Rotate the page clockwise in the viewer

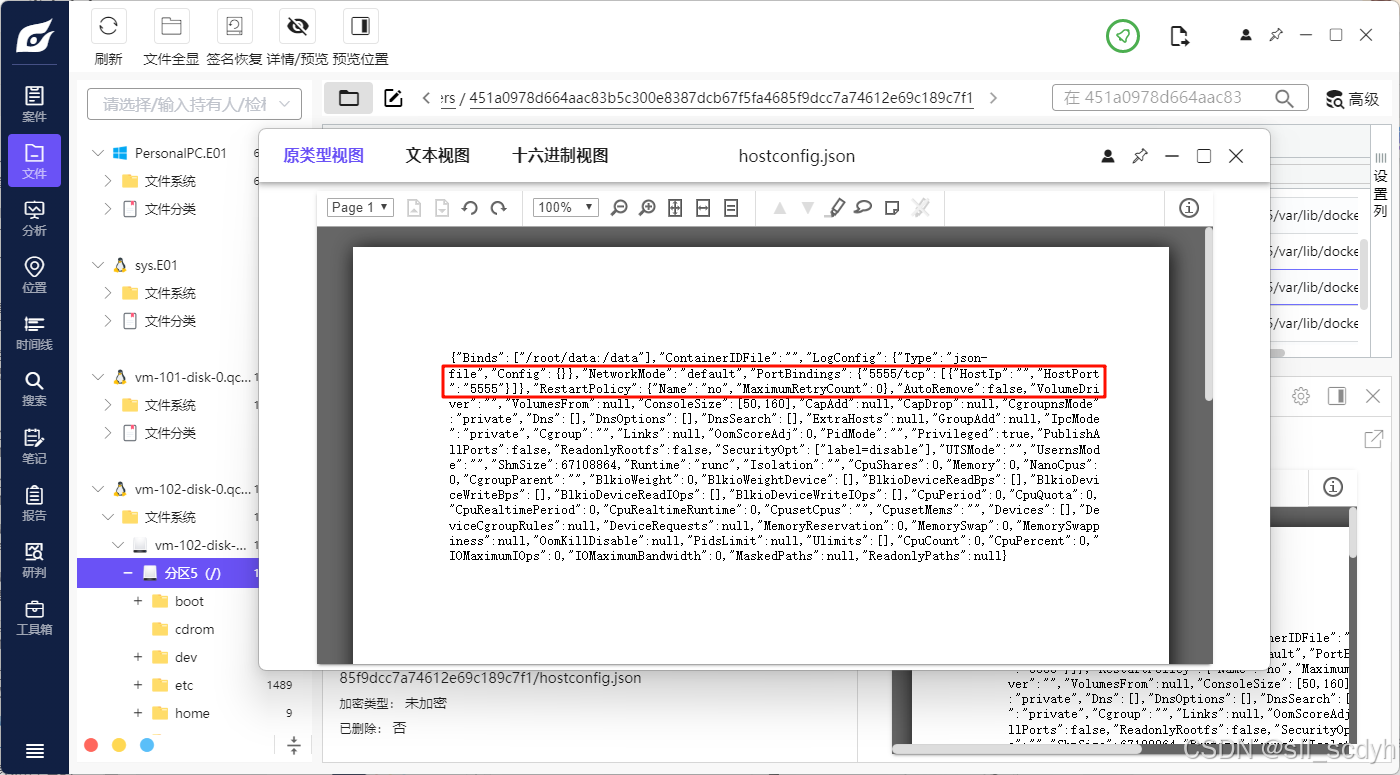pos(498,208)
